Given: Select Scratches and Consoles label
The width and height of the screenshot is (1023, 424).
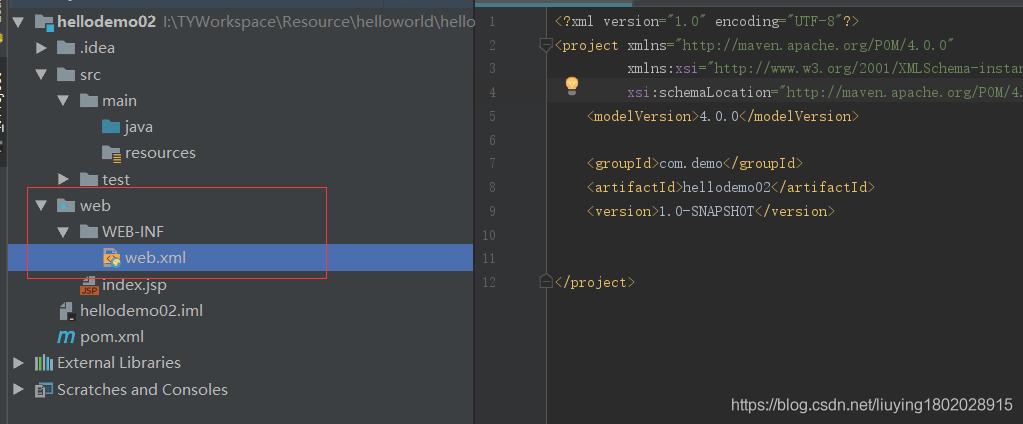Looking at the screenshot, I should click(142, 389).
